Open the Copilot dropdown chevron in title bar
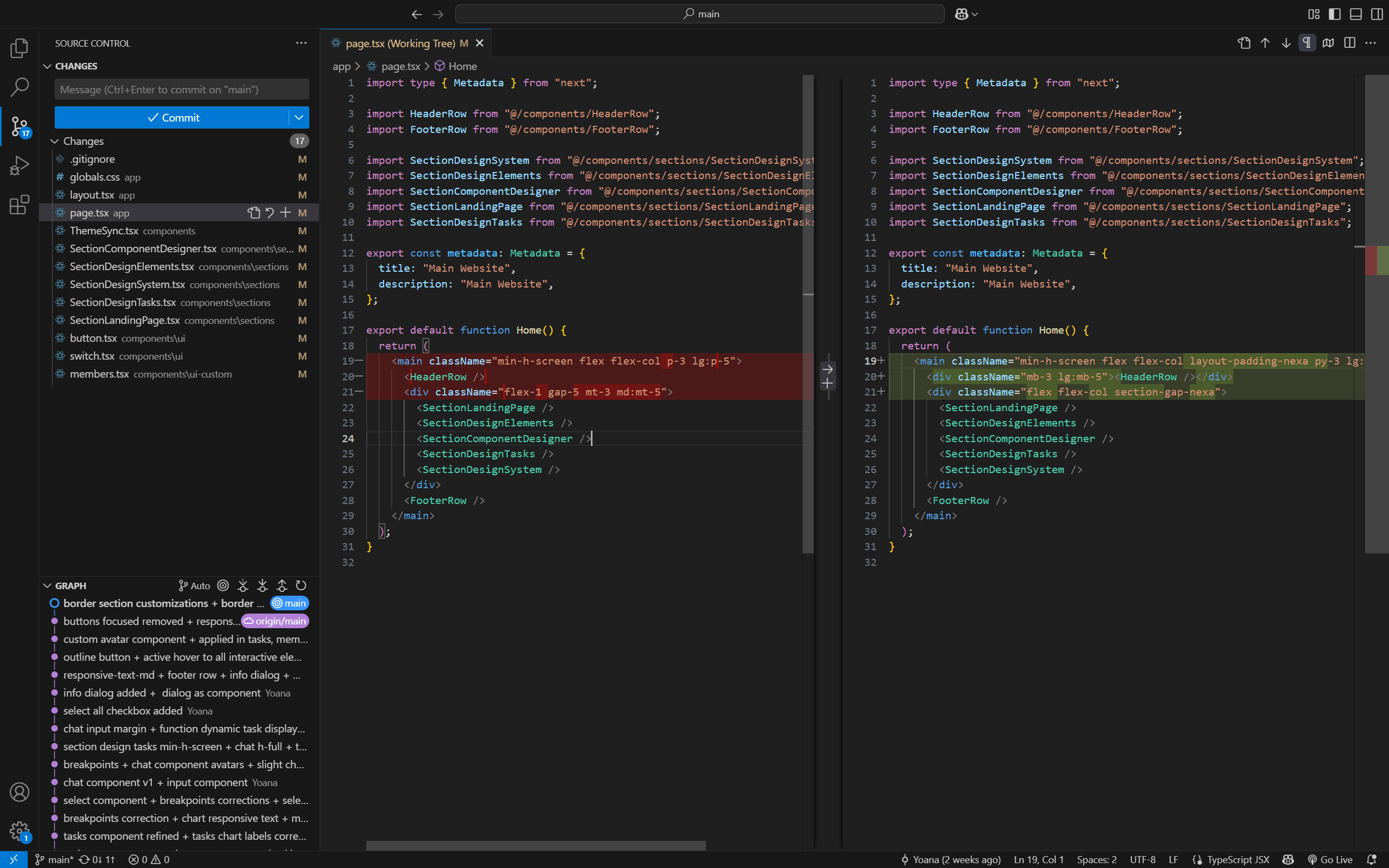This screenshot has width=1389, height=868. pyautogui.click(x=974, y=14)
